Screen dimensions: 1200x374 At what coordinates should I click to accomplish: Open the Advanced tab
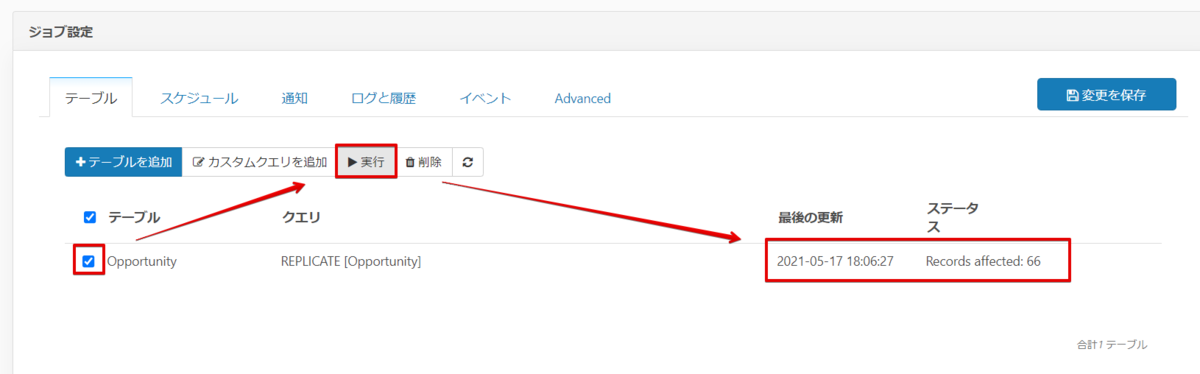583,98
